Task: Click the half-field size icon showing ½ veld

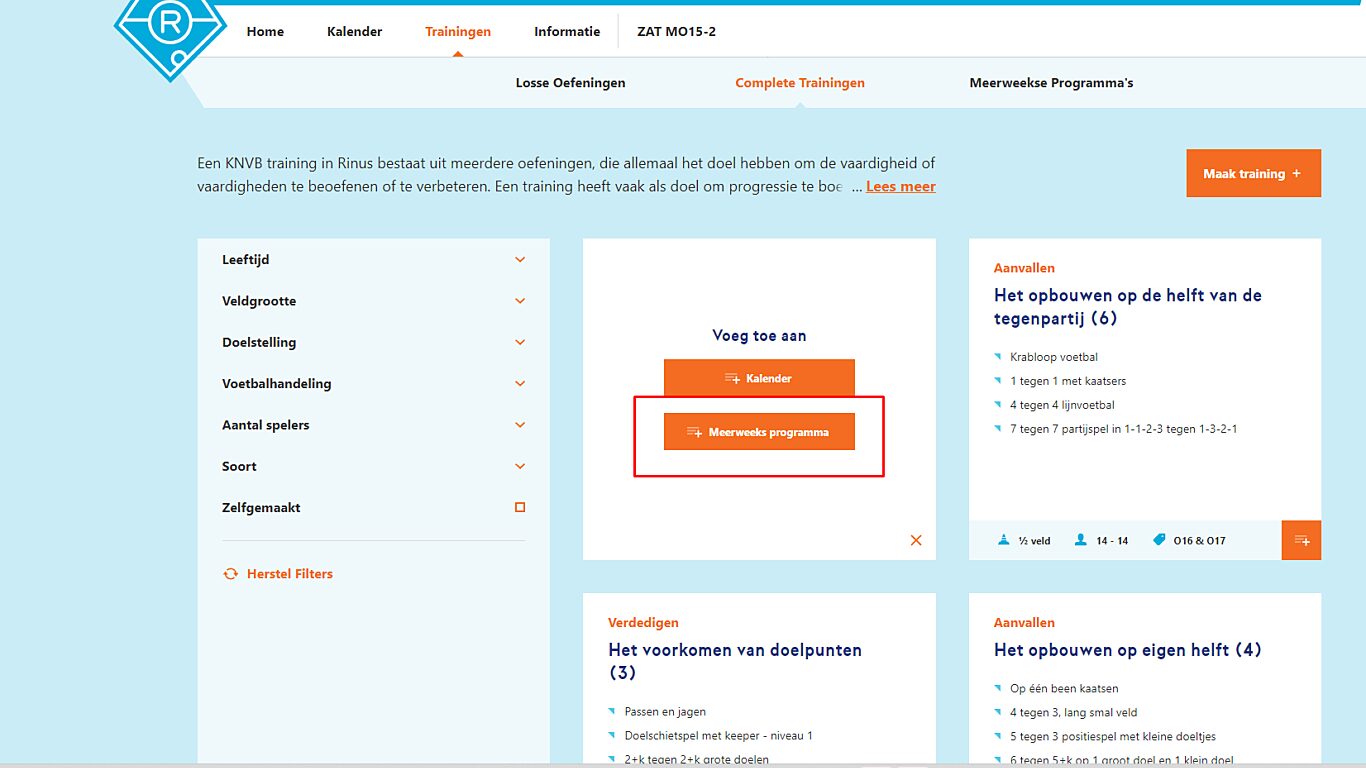Action: (1004, 540)
